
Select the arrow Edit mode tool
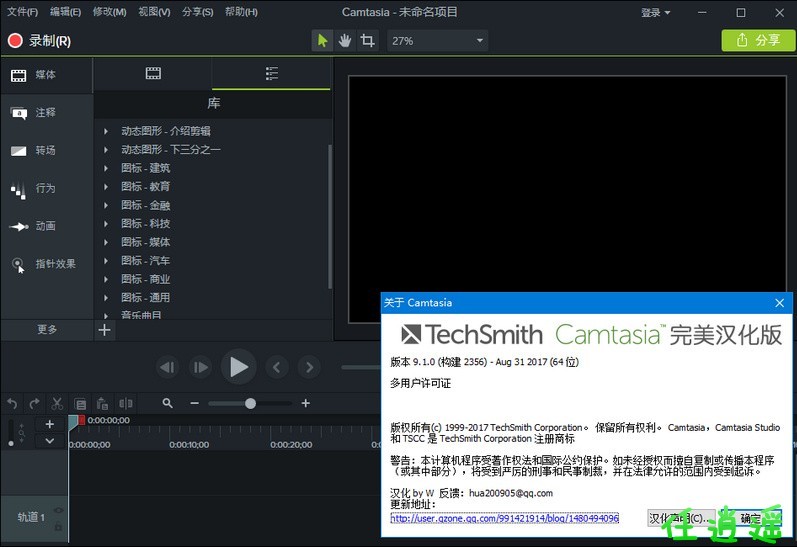322,41
